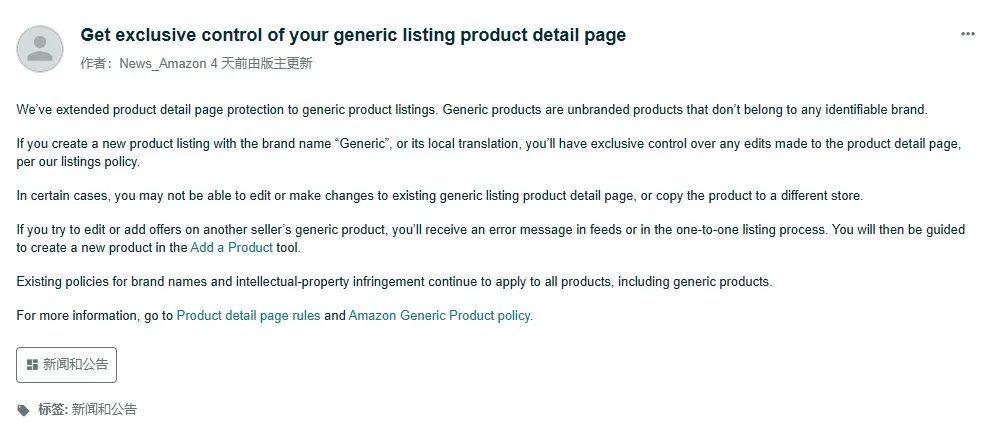Screen dimensions: 983x431
Task: Click the paragraph starting If you create a new
Action: 488,152
